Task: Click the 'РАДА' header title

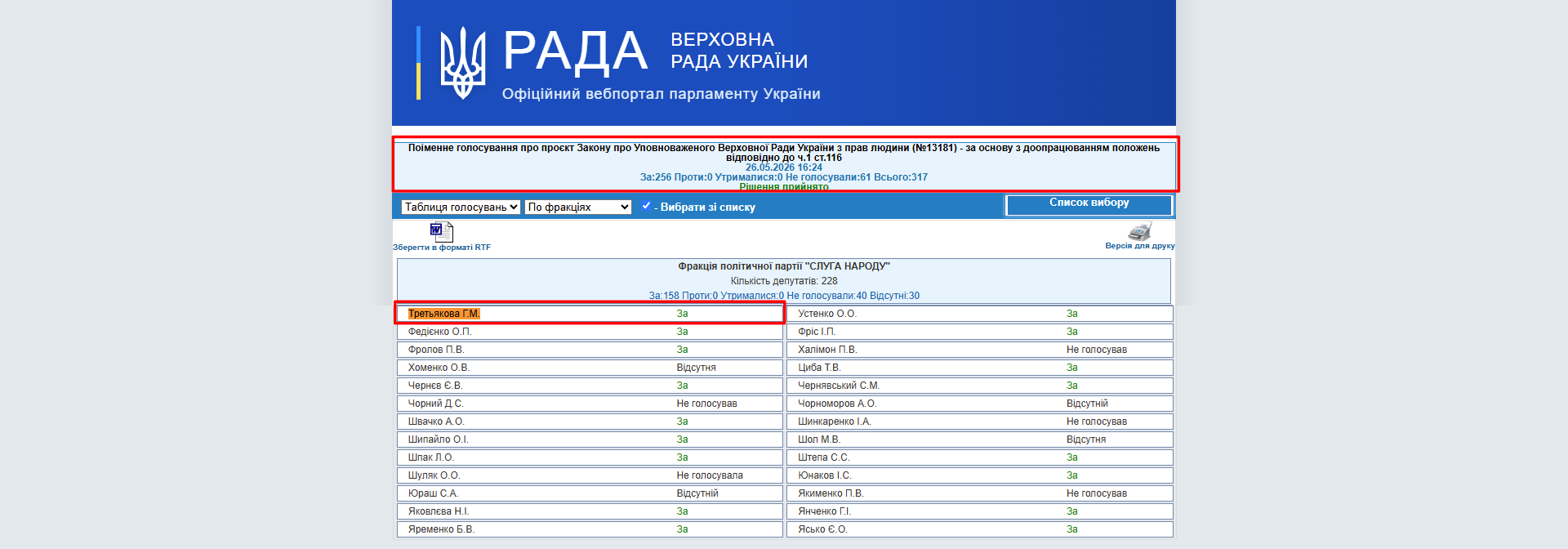Action: (575, 51)
